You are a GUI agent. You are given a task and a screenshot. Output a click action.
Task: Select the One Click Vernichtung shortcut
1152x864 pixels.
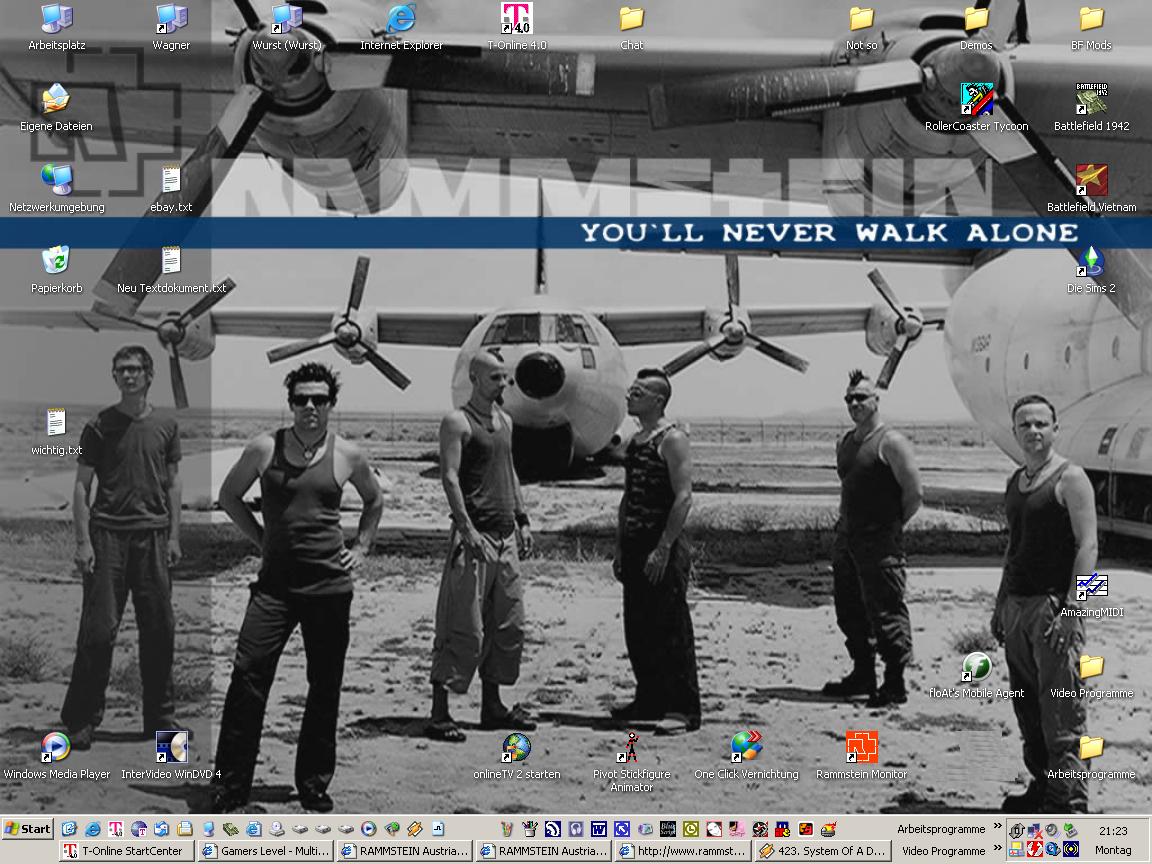pyautogui.click(x=746, y=757)
